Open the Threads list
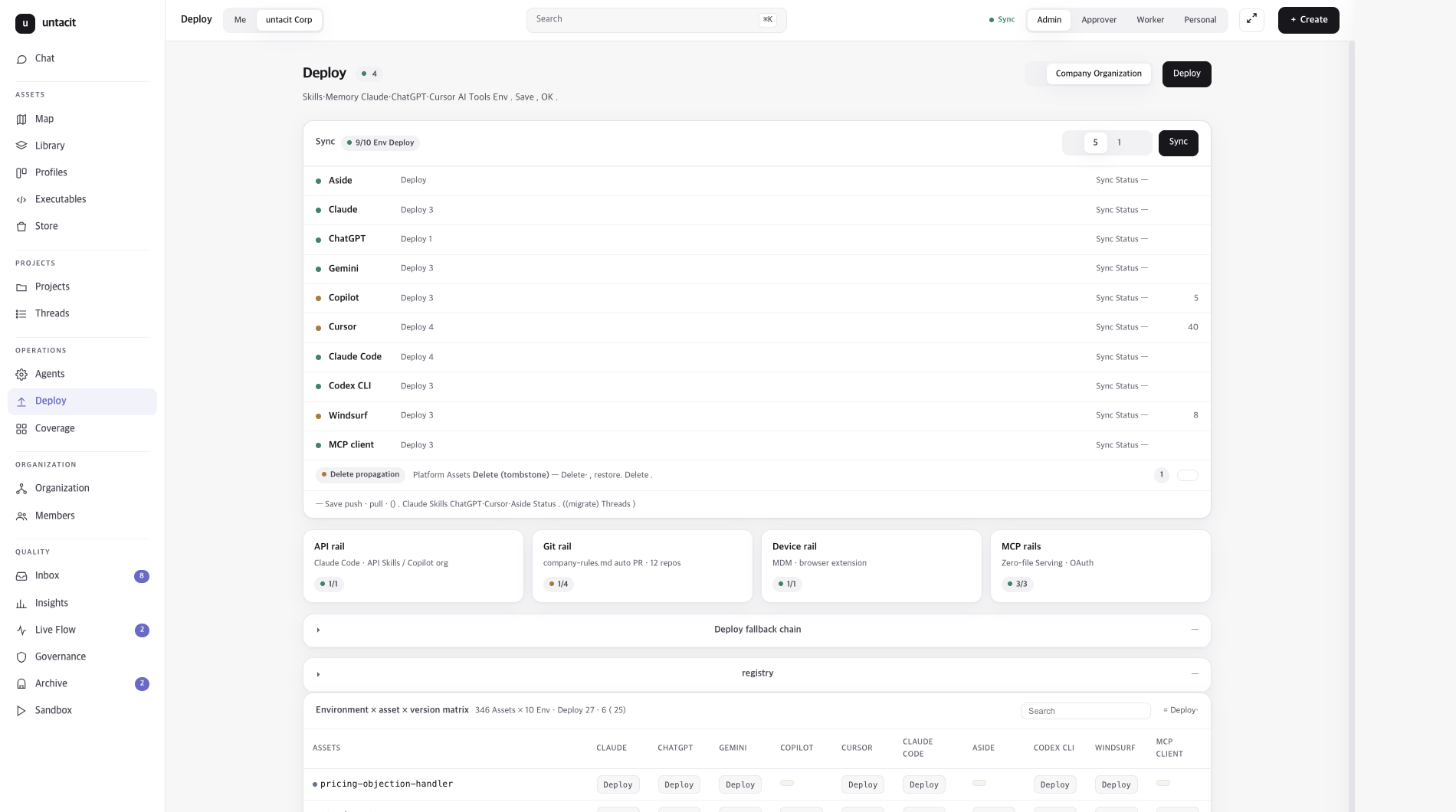Screen dimensions: 1456x812 pyautogui.click(x=82, y=313)
